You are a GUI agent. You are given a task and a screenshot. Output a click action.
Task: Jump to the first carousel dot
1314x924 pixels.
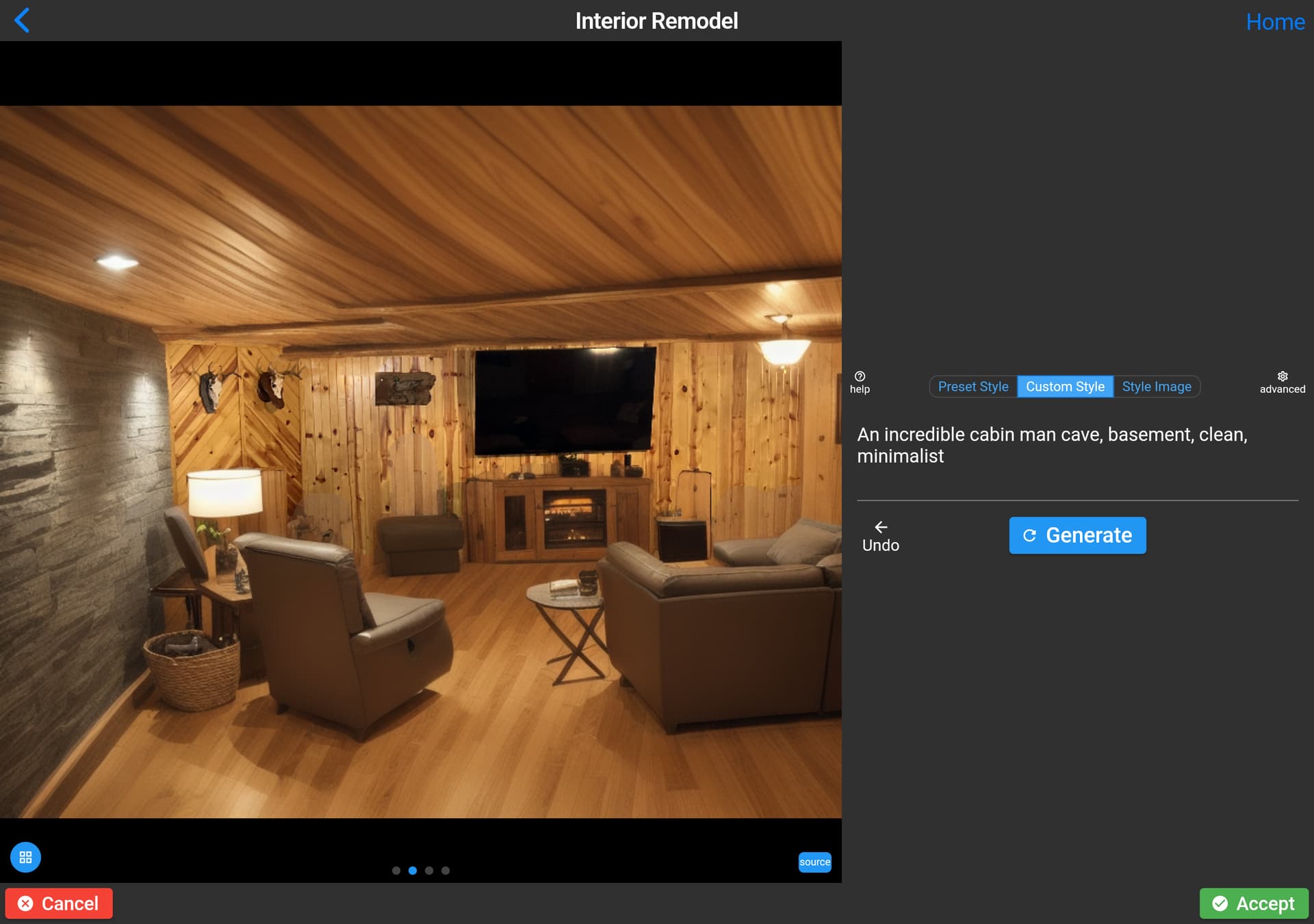pos(396,871)
